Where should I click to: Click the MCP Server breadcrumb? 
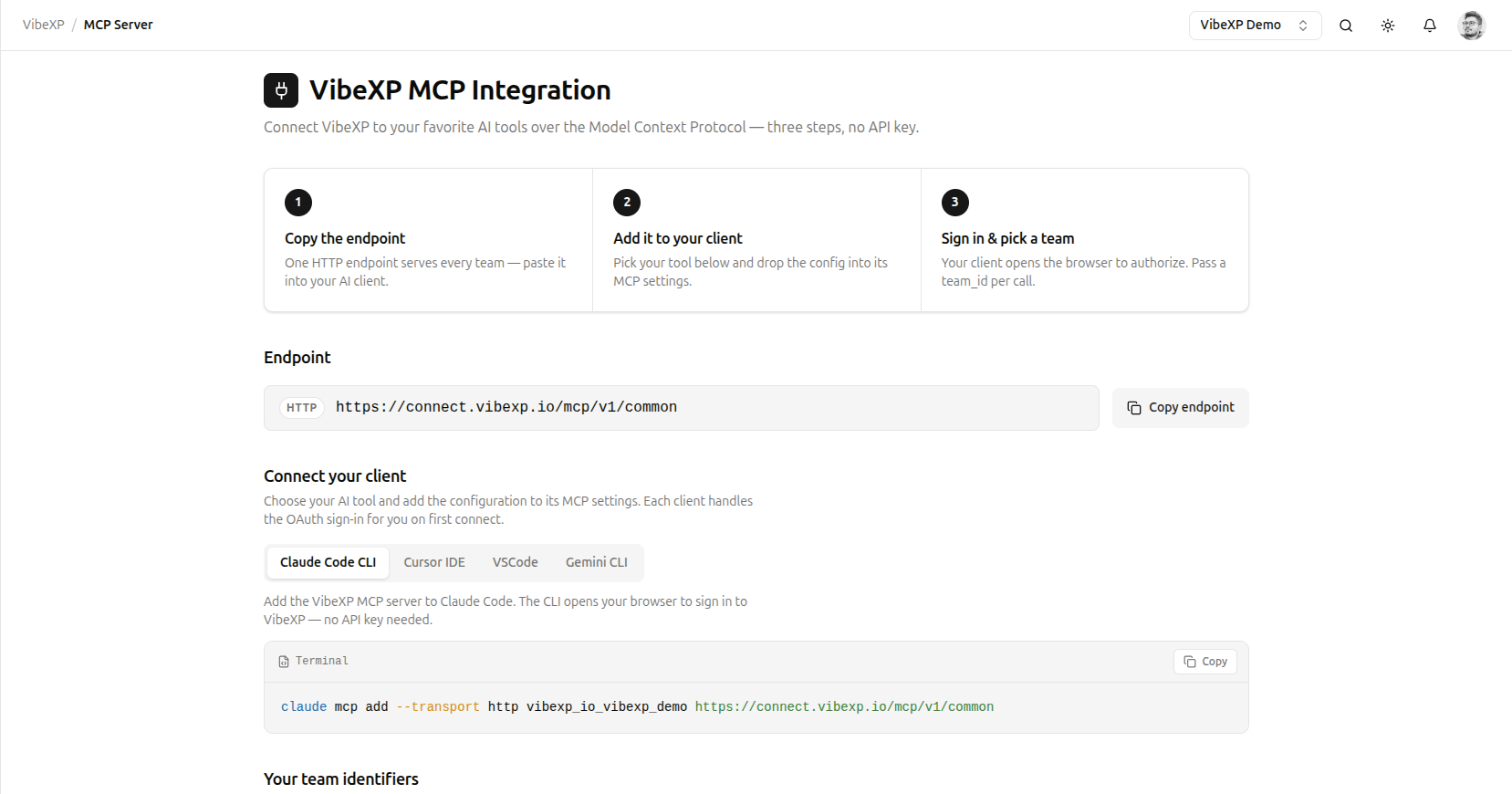point(118,25)
